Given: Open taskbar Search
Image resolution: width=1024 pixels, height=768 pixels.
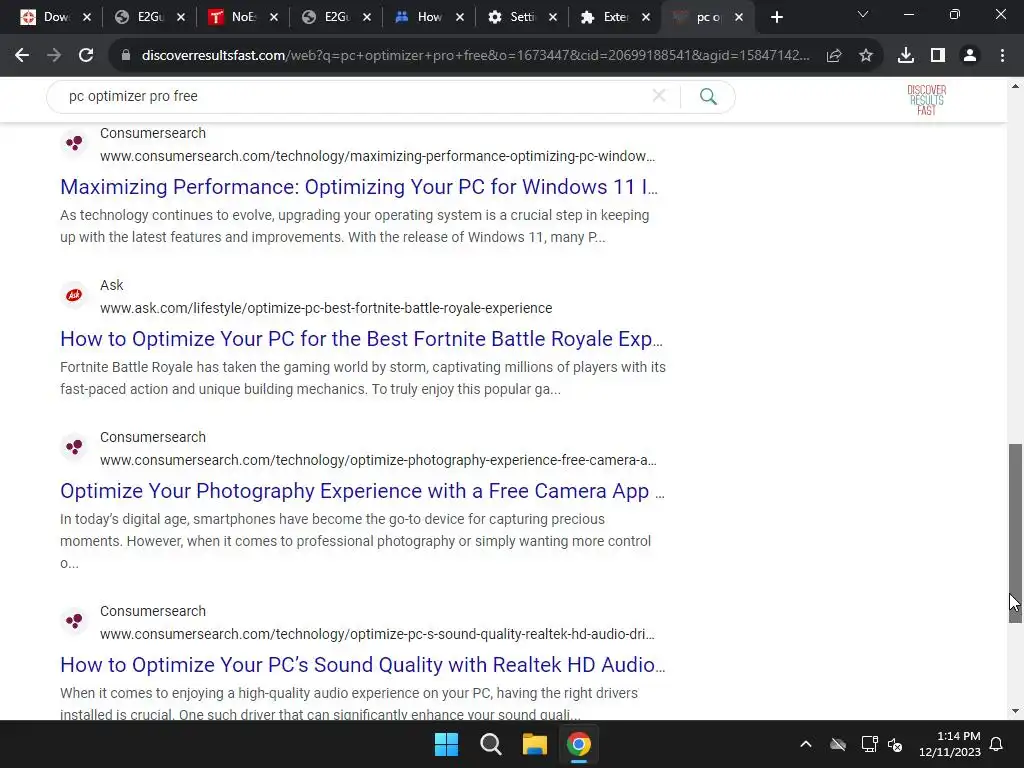Looking at the screenshot, I should click(490, 744).
